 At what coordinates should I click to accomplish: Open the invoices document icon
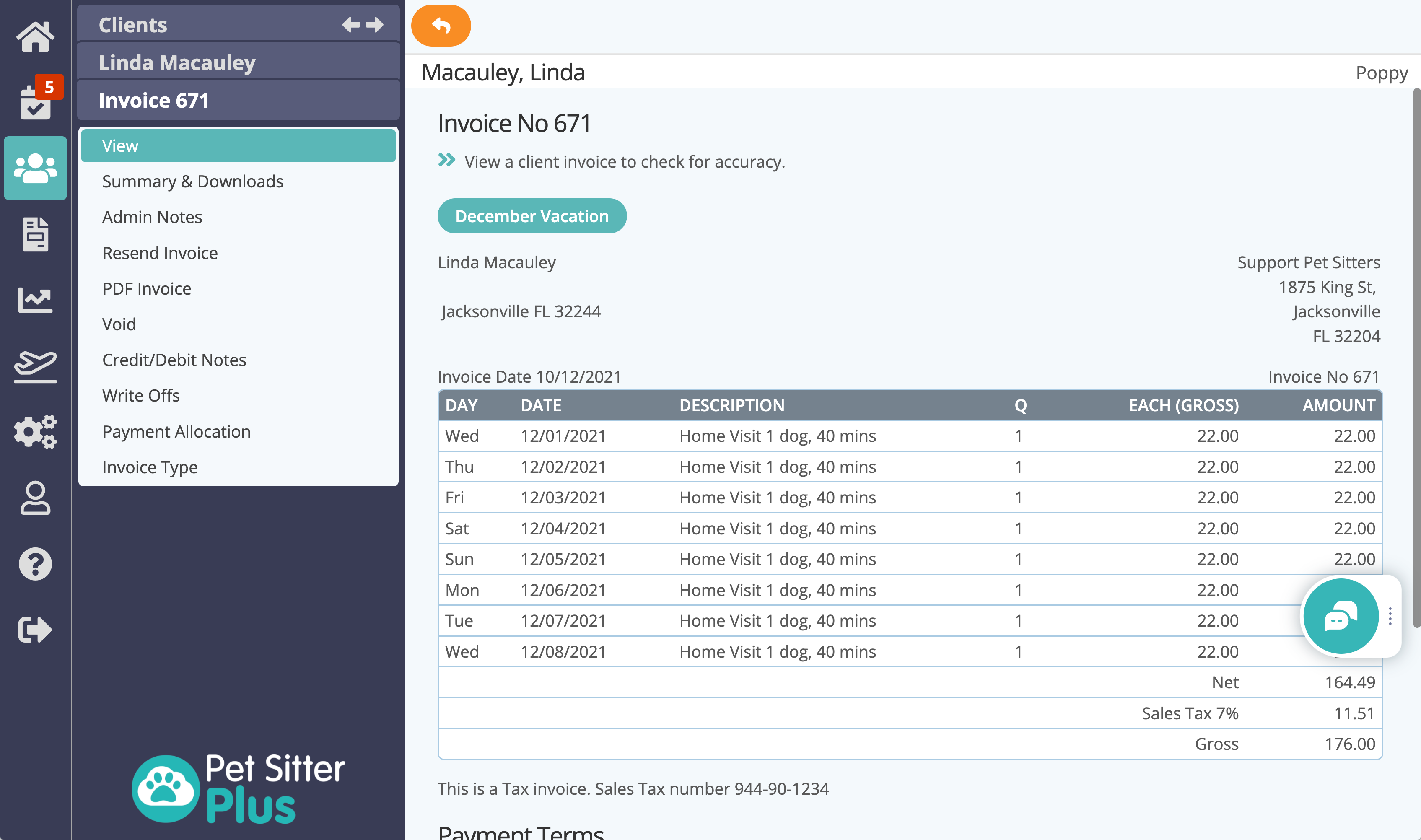click(35, 234)
